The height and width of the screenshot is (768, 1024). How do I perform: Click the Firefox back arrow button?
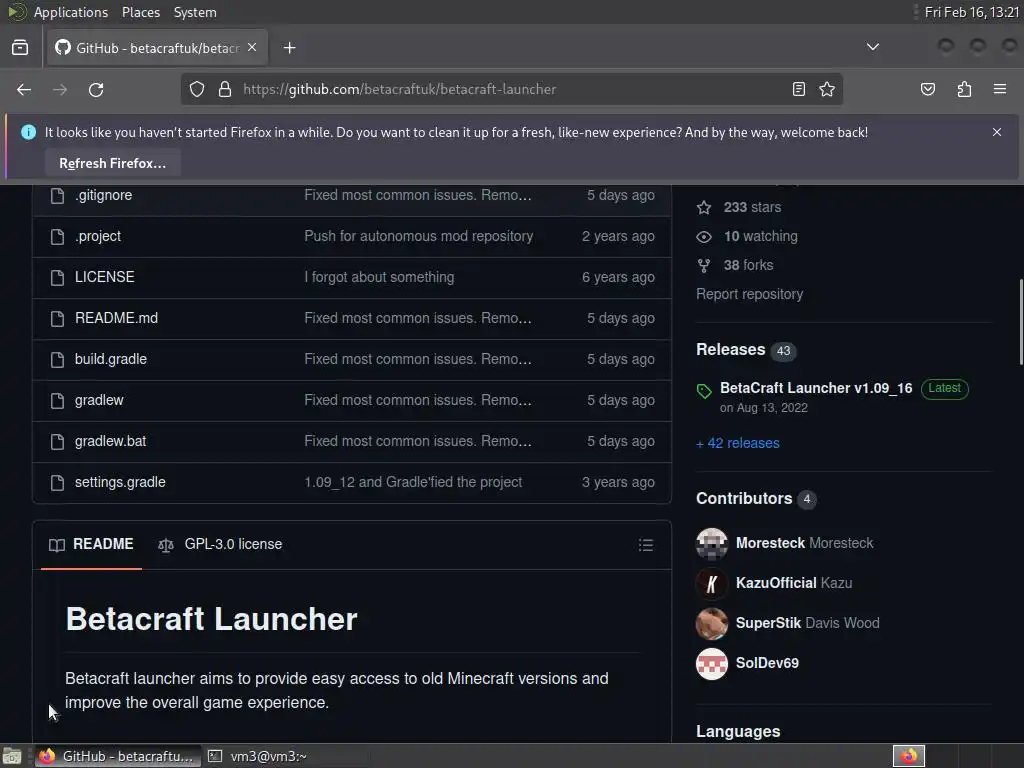pos(24,89)
